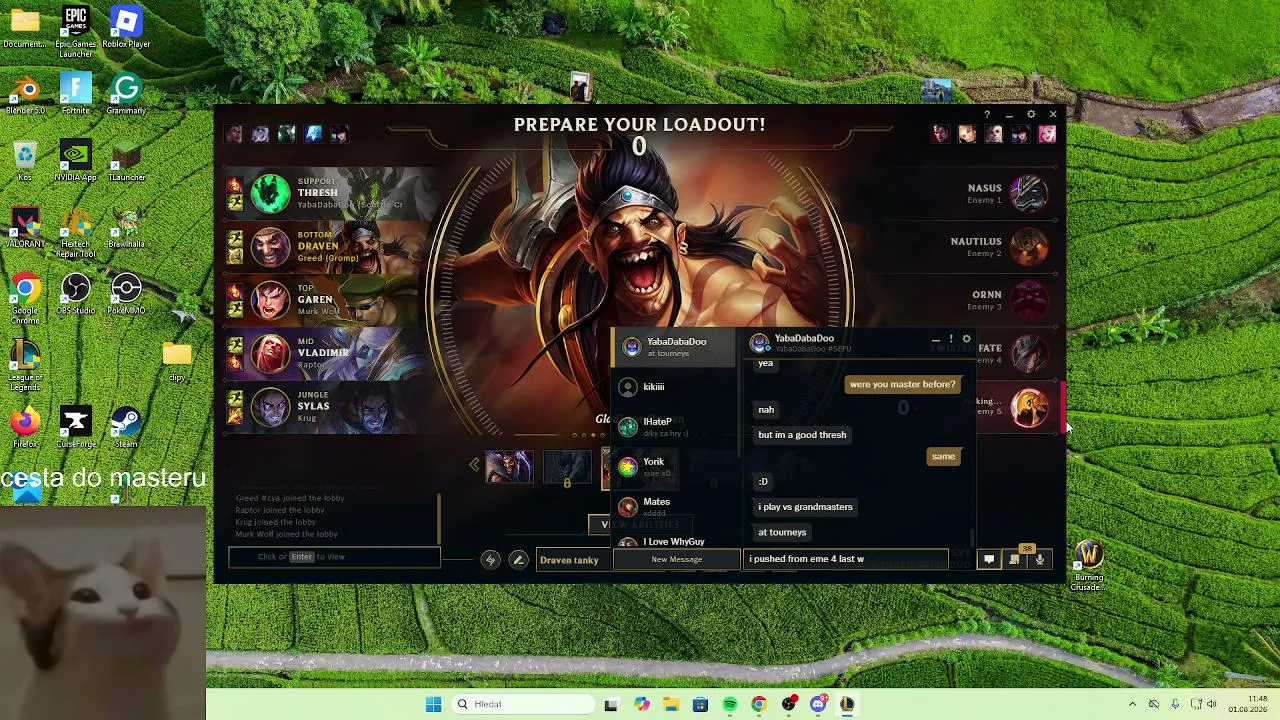Click the lobby chat input box

coord(334,557)
